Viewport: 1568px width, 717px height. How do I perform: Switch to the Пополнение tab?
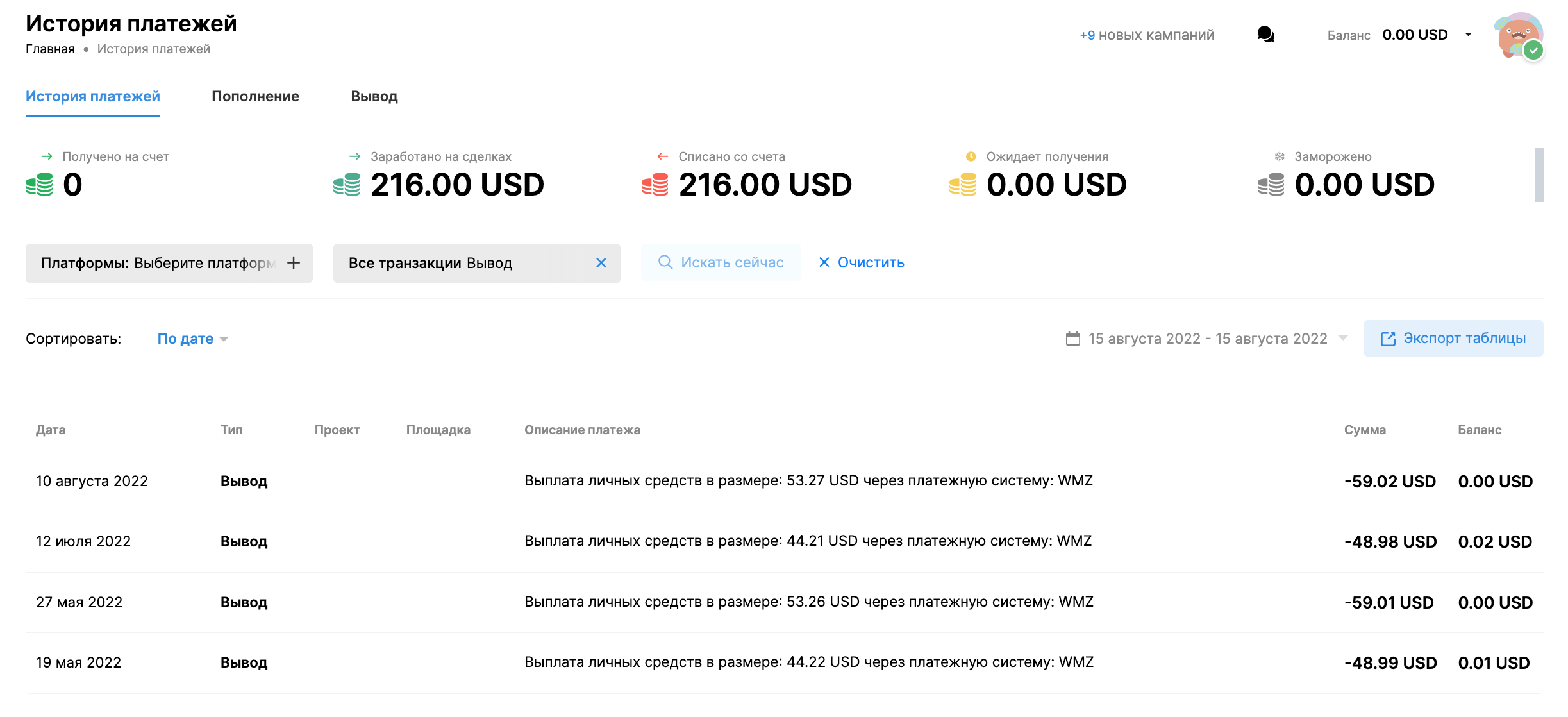coord(255,96)
